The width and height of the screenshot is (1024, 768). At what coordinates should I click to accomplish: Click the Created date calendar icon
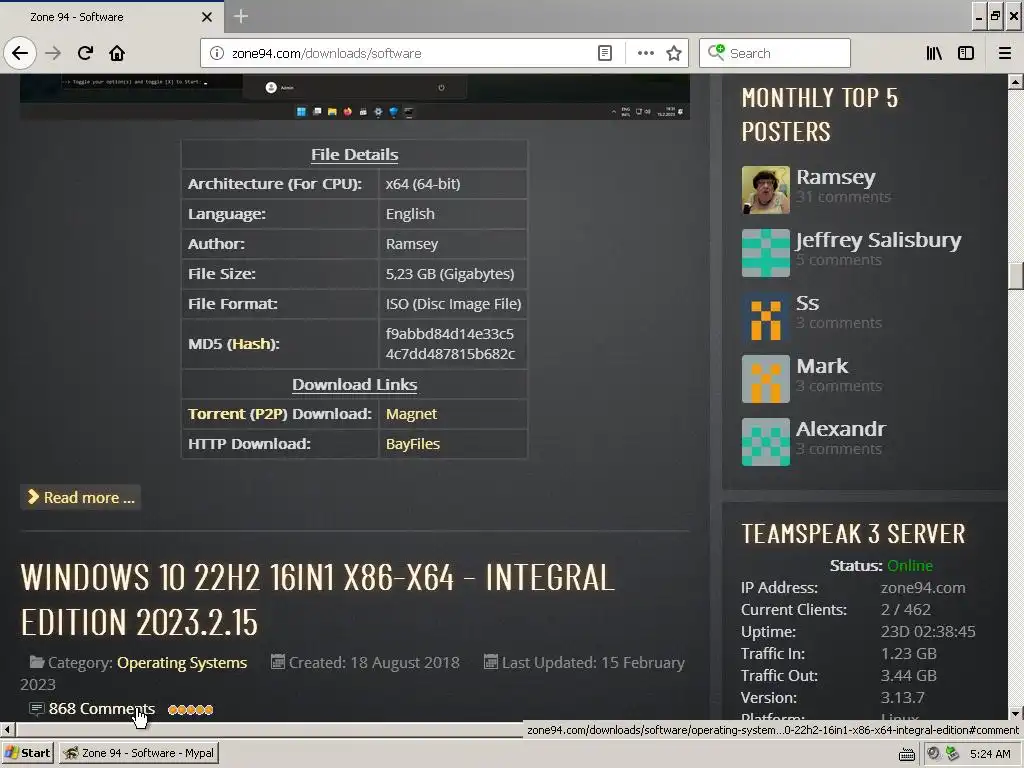pos(278,662)
